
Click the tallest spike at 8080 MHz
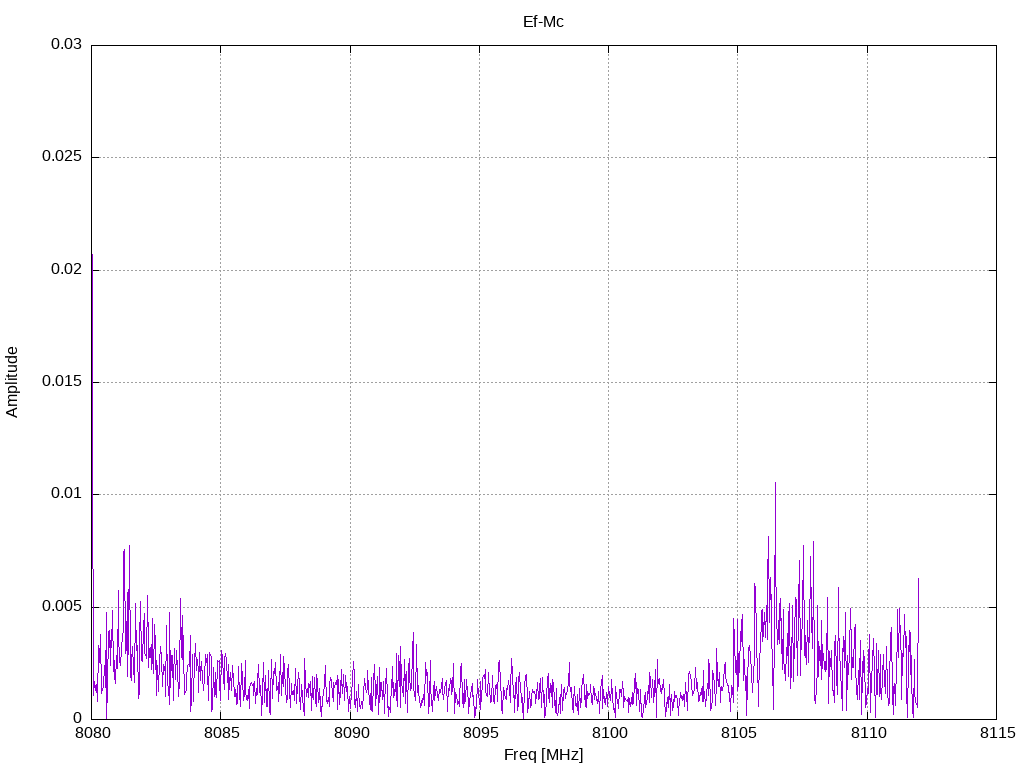point(92,411)
